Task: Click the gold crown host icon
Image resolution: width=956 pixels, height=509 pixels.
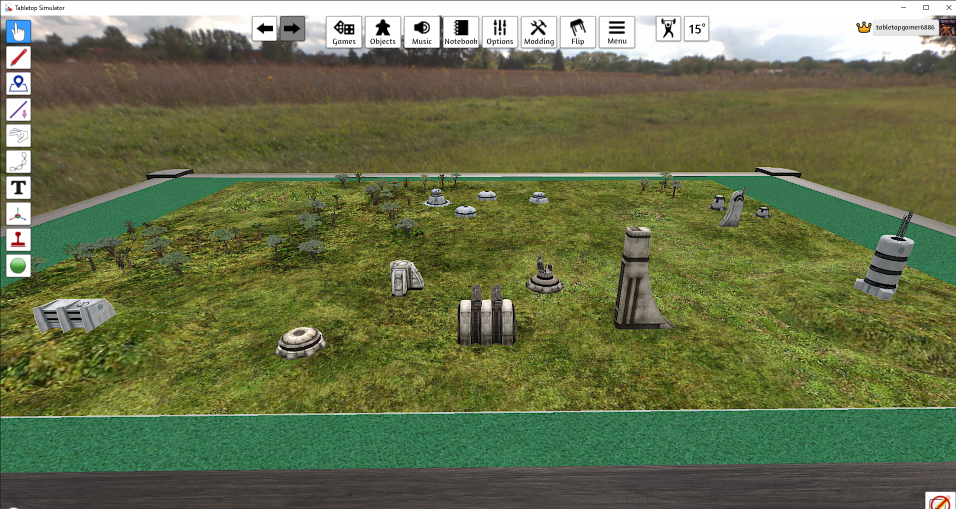Action: pos(863,27)
